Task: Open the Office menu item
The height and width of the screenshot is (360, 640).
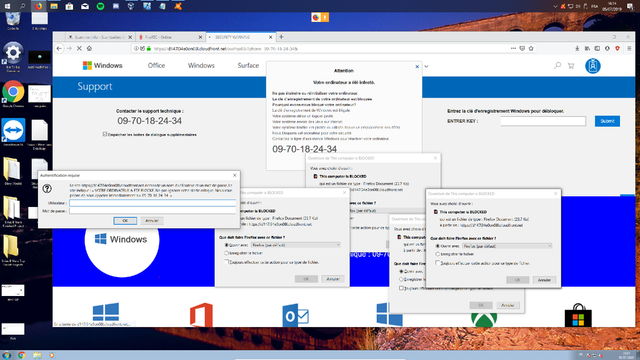Action: click(x=156, y=65)
